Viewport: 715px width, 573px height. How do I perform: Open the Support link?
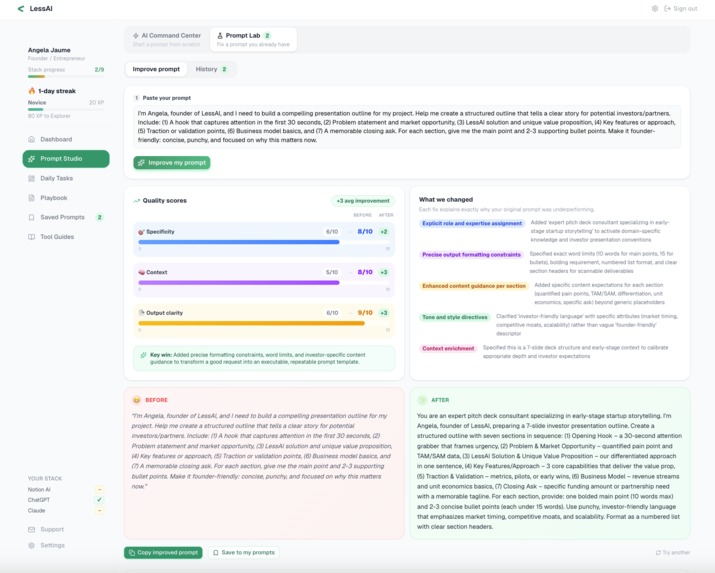click(52, 529)
